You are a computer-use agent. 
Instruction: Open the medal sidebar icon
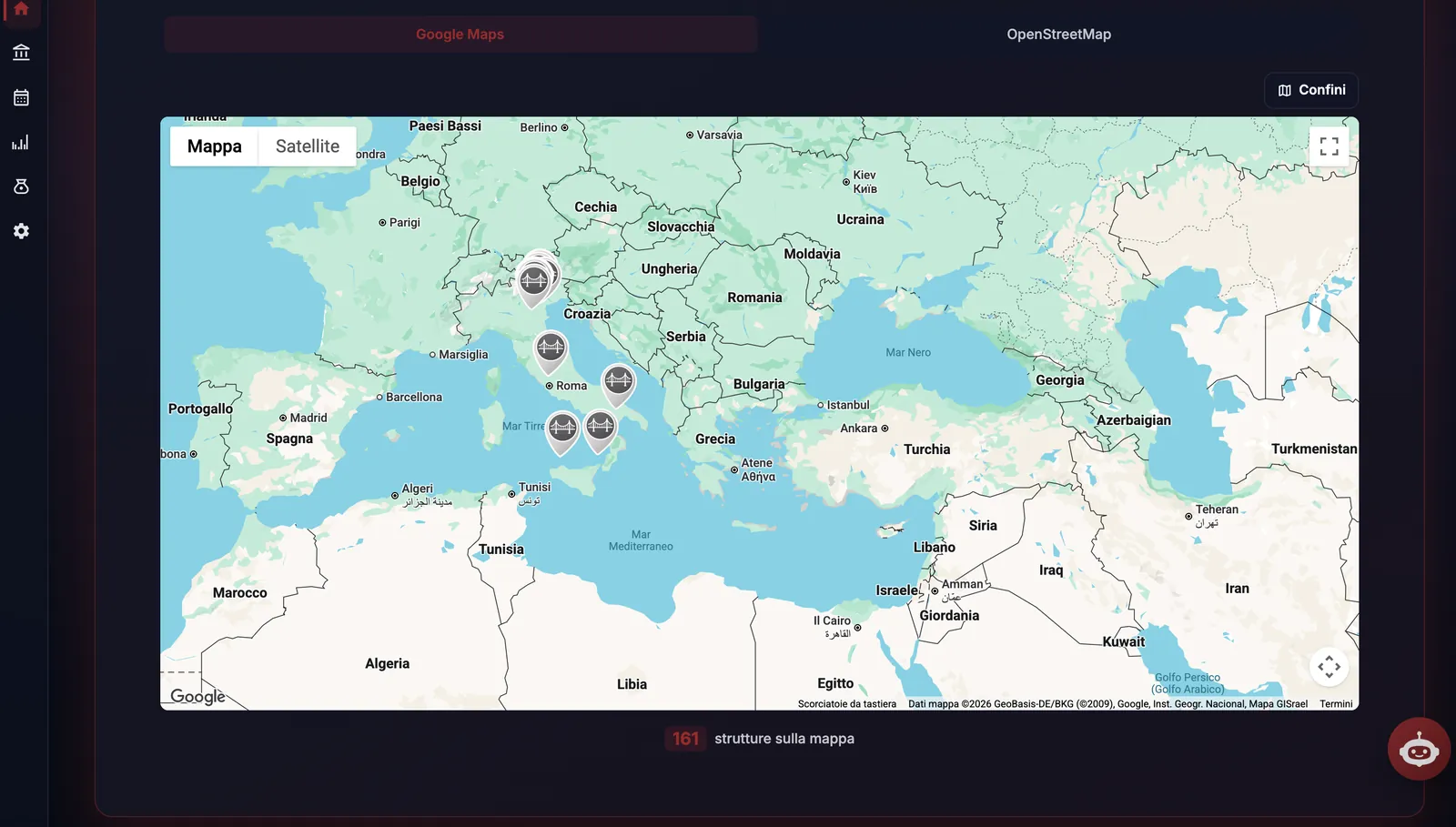(x=21, y=187)
